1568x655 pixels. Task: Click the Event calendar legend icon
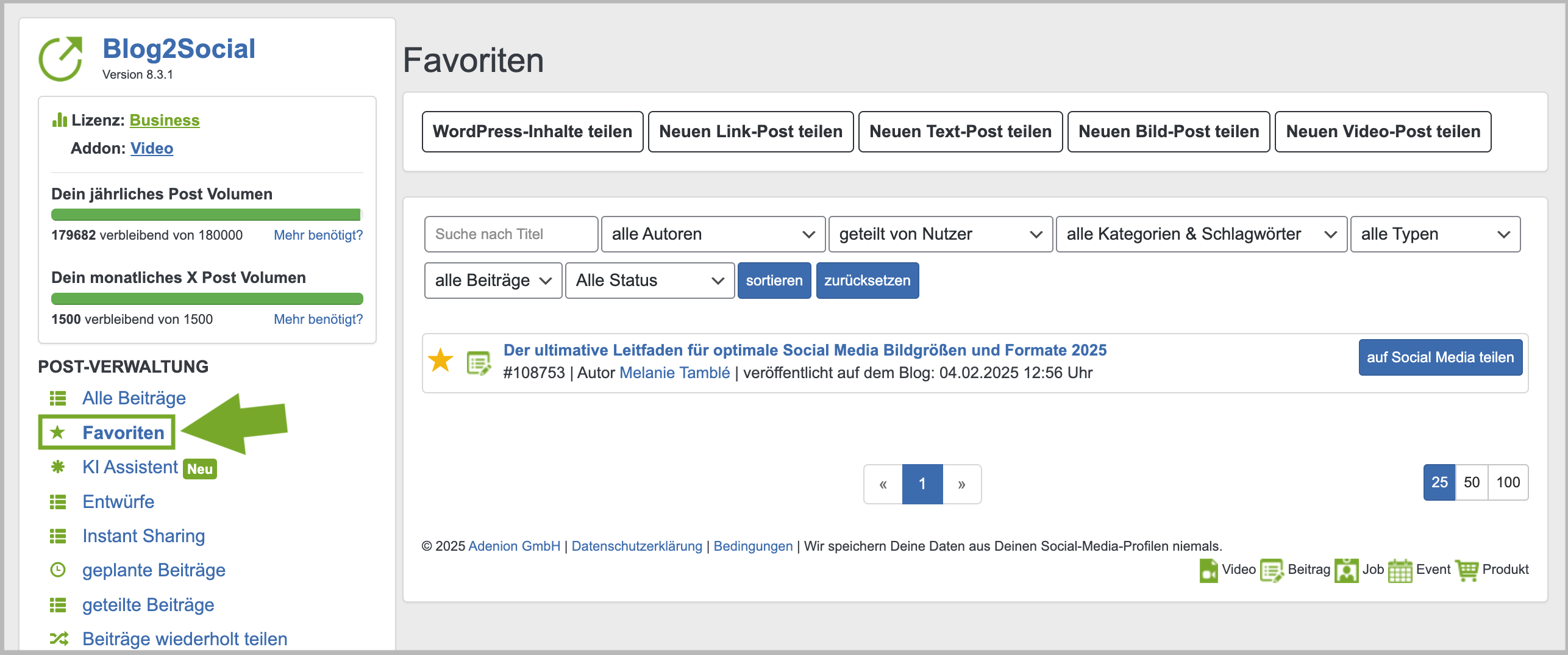(x=1400, y=570)
